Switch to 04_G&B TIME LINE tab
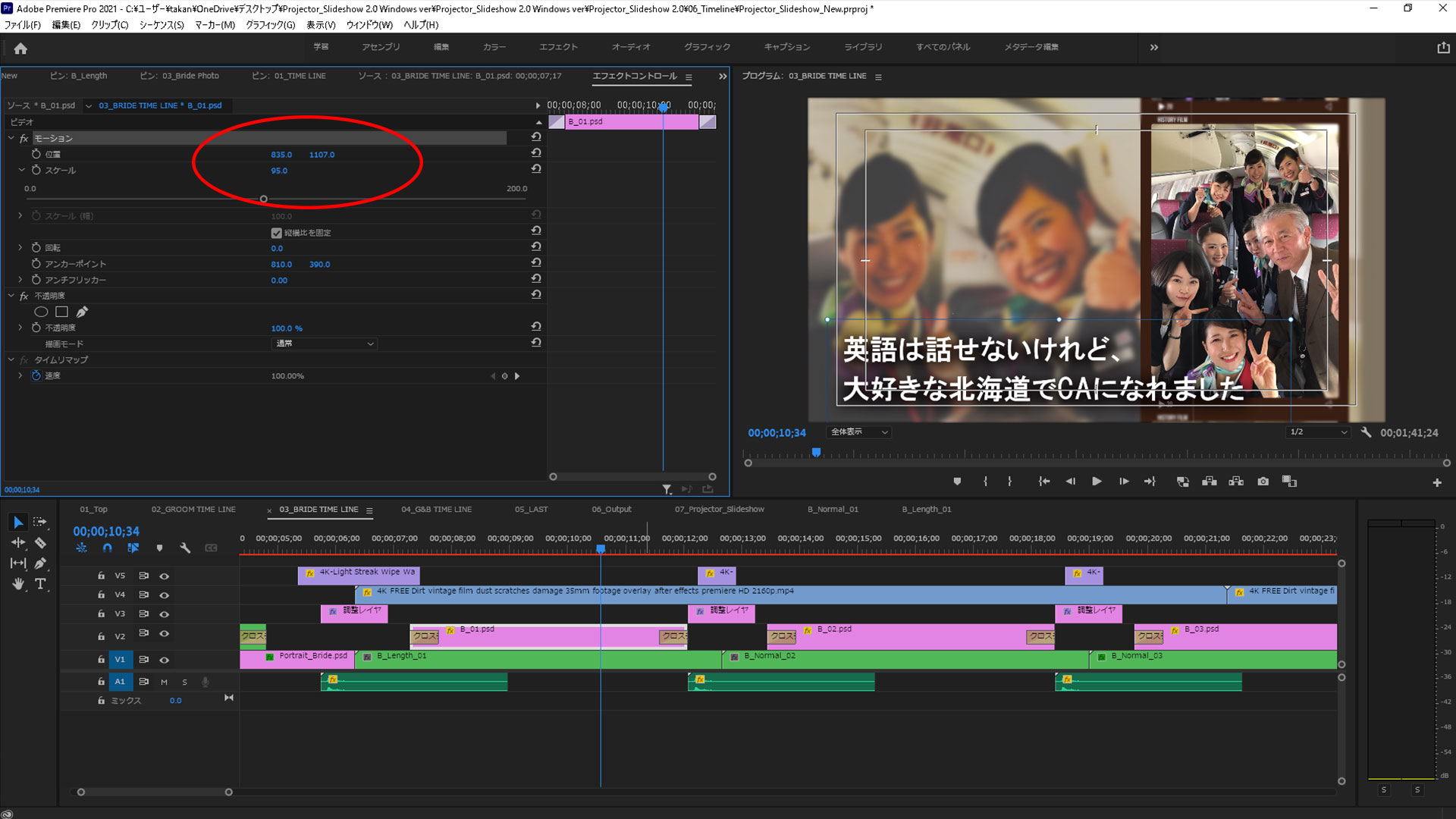The width and height of the screenshot is (1456, 819). pos(436,510)
